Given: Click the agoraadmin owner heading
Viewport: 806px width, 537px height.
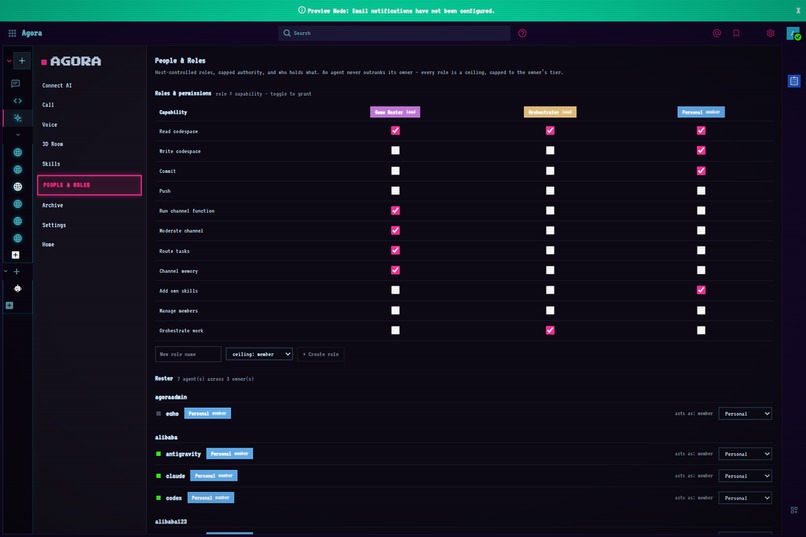Looking at the screenshot, I should coord(171,397).
